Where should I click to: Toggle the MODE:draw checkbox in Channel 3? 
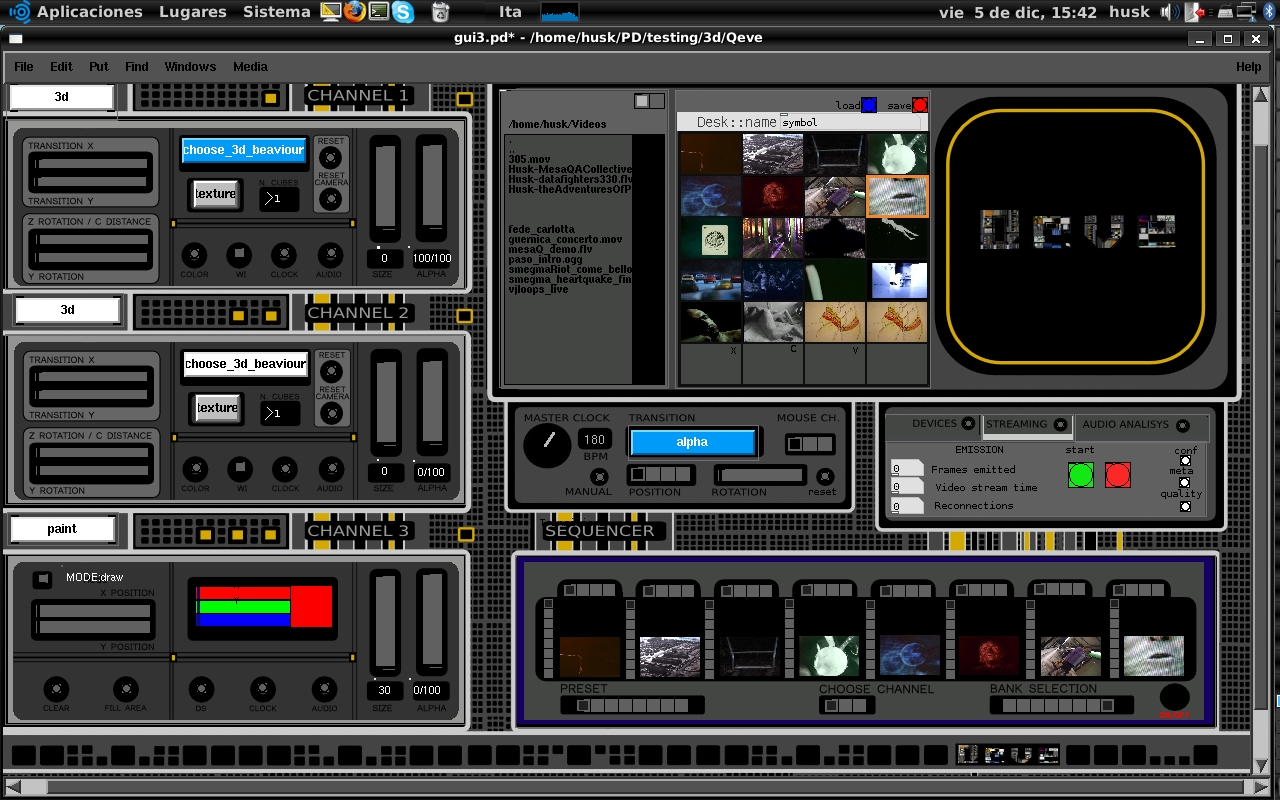pyautogui.click(x=42, y=579)
